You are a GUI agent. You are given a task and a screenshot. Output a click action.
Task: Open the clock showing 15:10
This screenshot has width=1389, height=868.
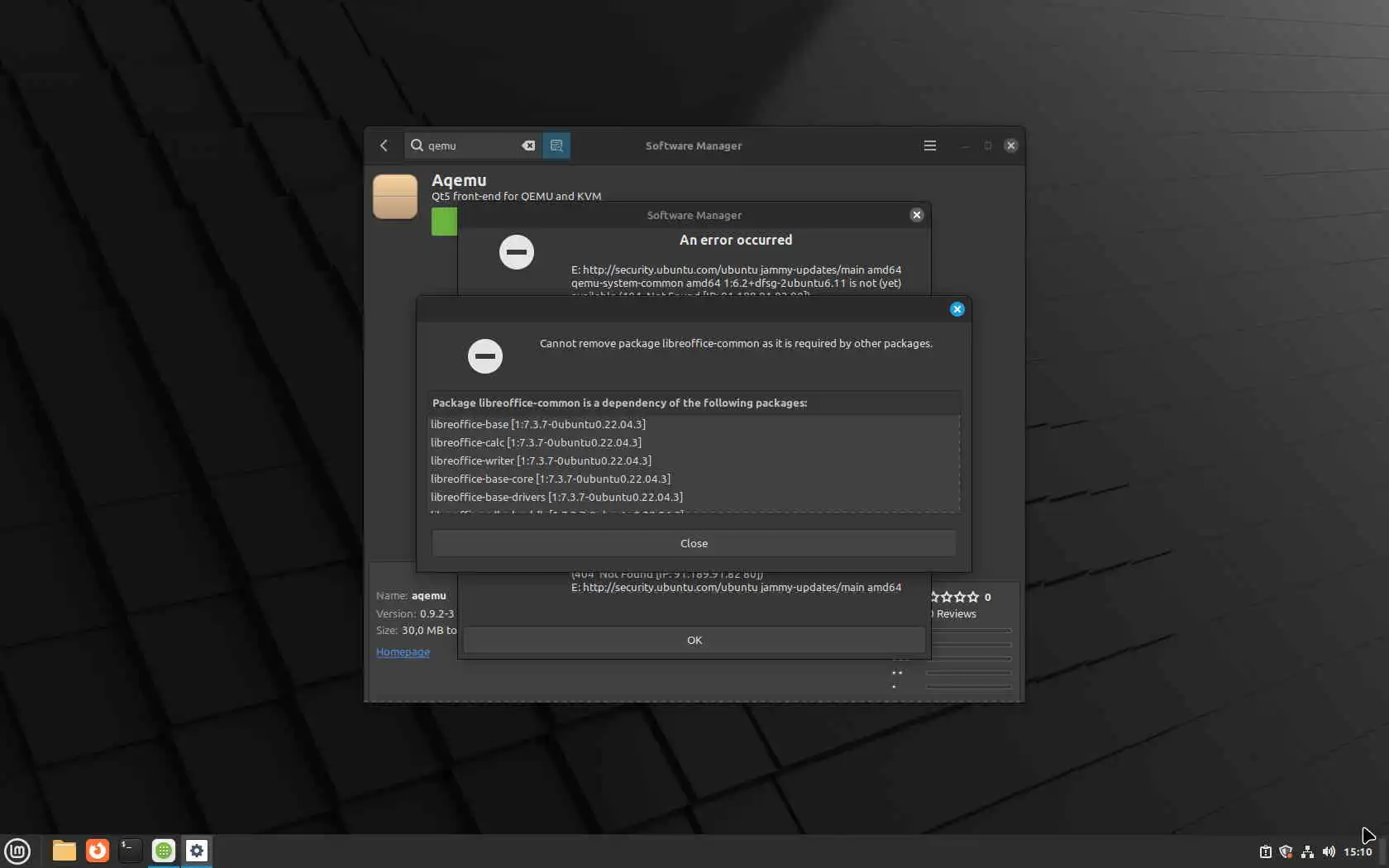pyautogui.click(x=1358, y=851)
